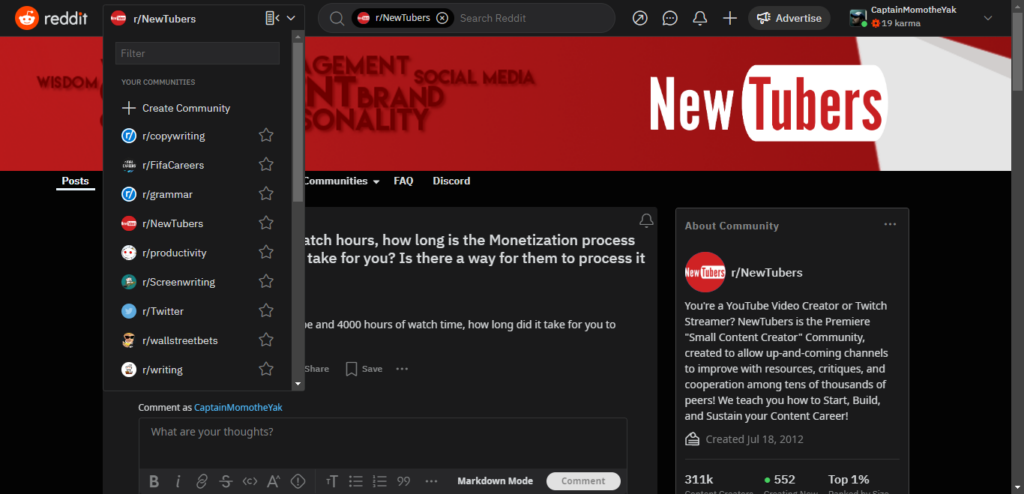Favorite r/wallstreetbets with its star

point(266,340)
